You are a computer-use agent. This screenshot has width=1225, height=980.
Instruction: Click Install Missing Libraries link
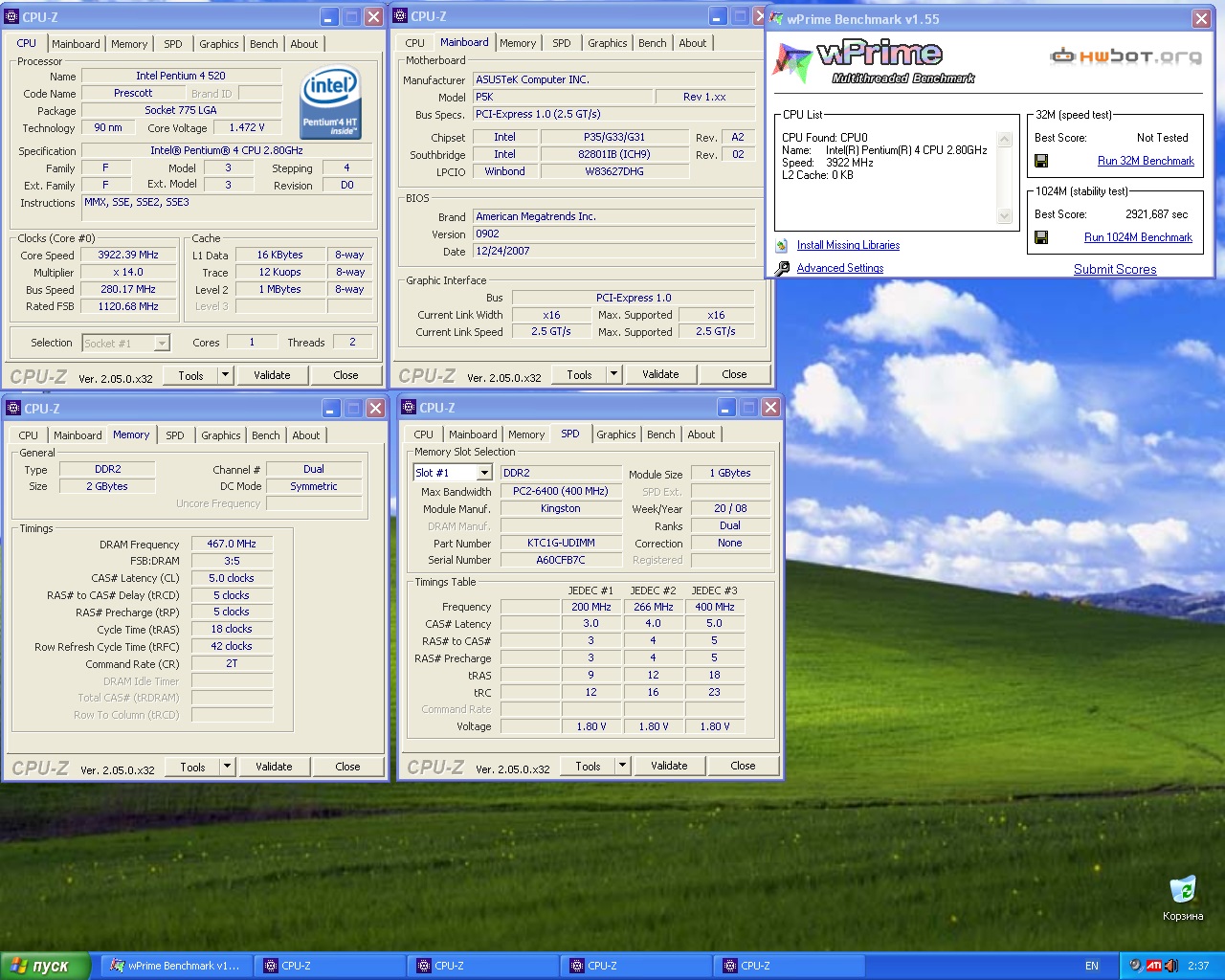(848, 245)
